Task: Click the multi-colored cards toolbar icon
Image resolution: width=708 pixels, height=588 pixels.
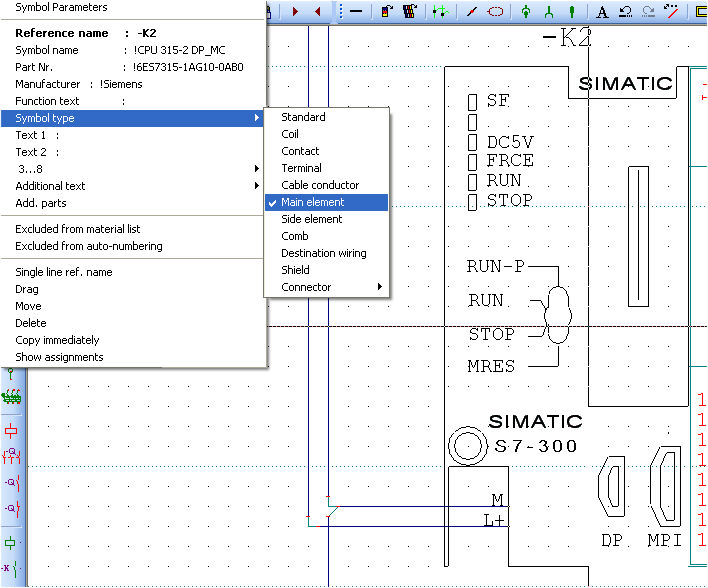Action: coord(410,11)
